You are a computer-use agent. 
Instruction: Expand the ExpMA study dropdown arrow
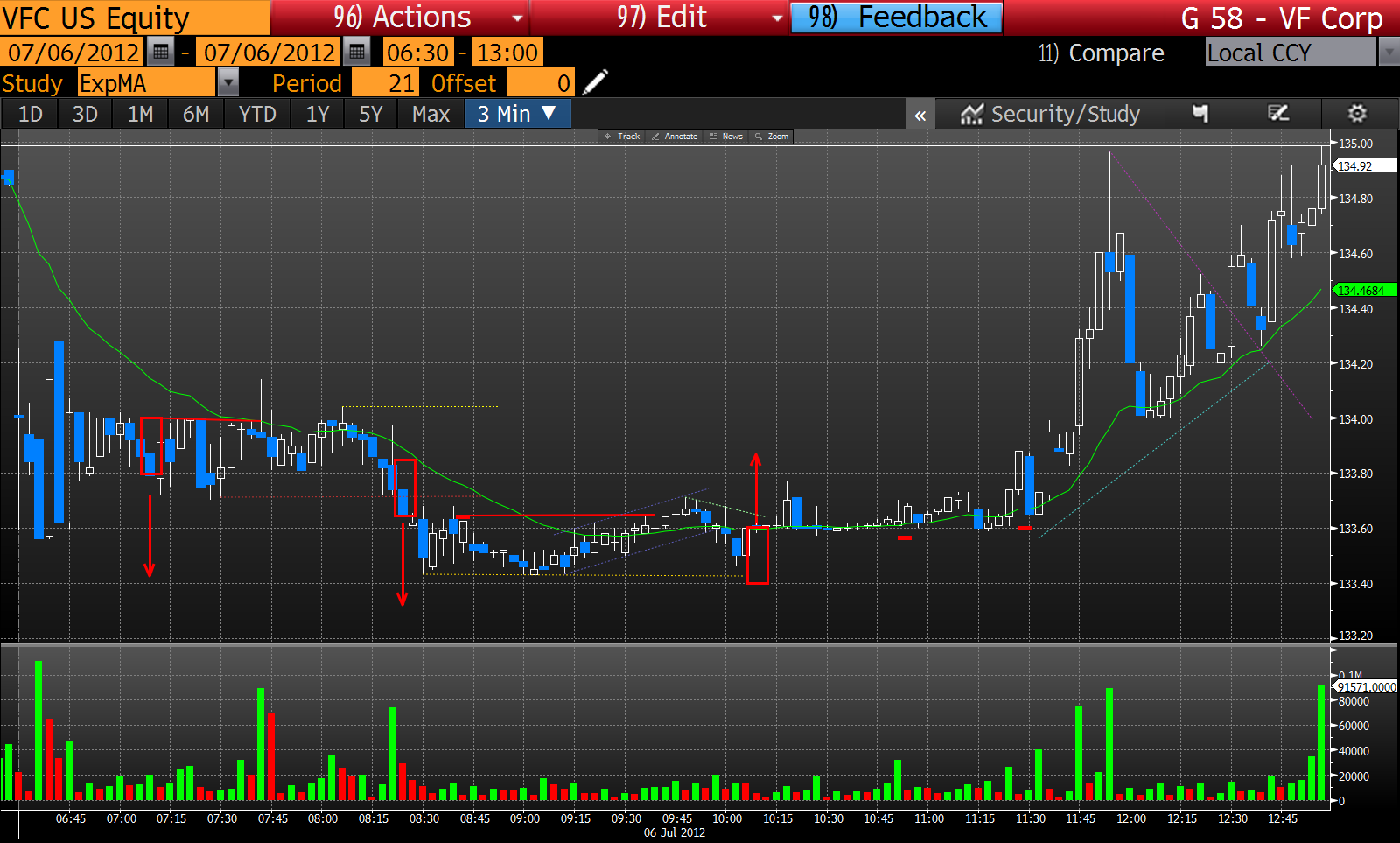227,83
